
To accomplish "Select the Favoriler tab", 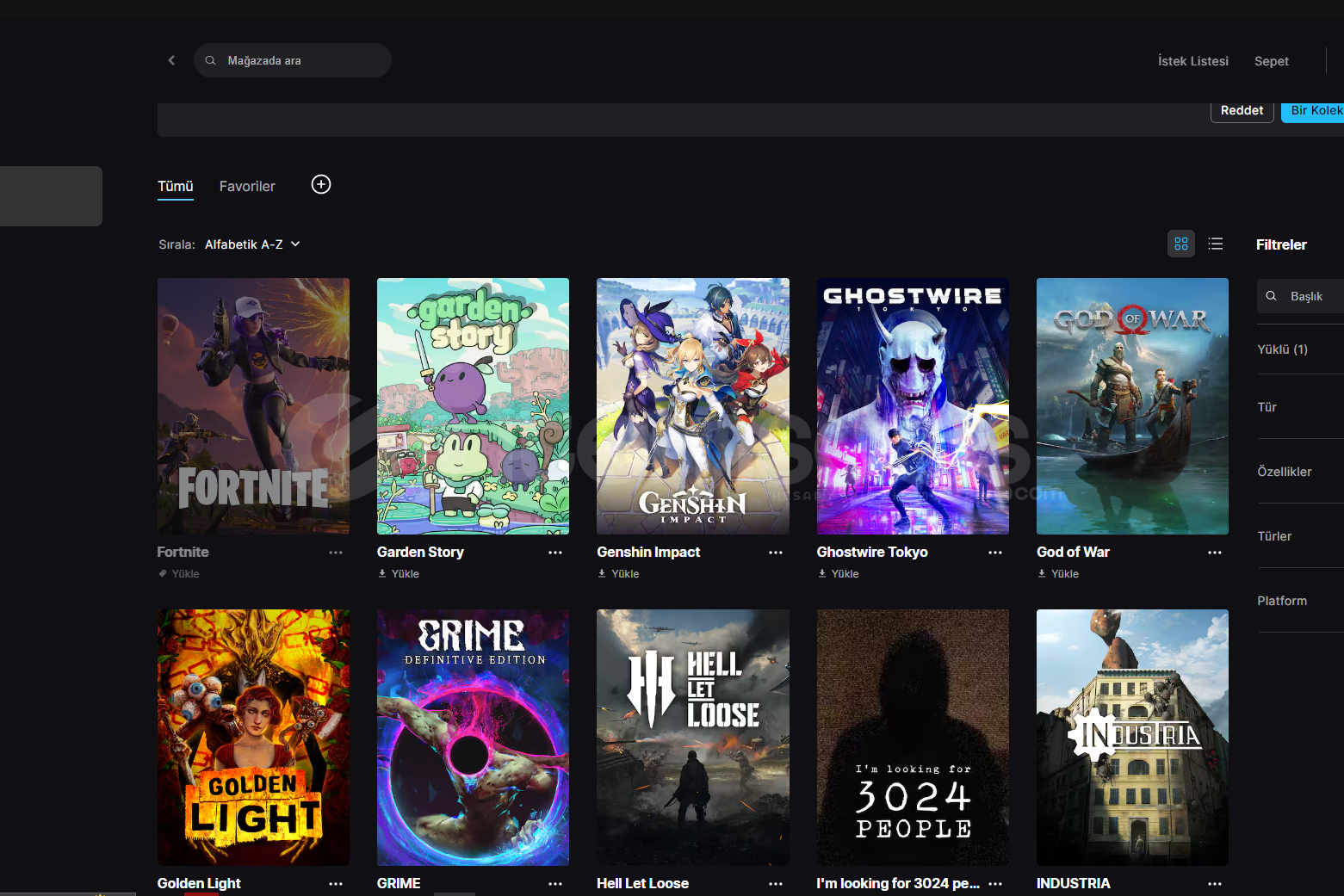I will 247,186.
